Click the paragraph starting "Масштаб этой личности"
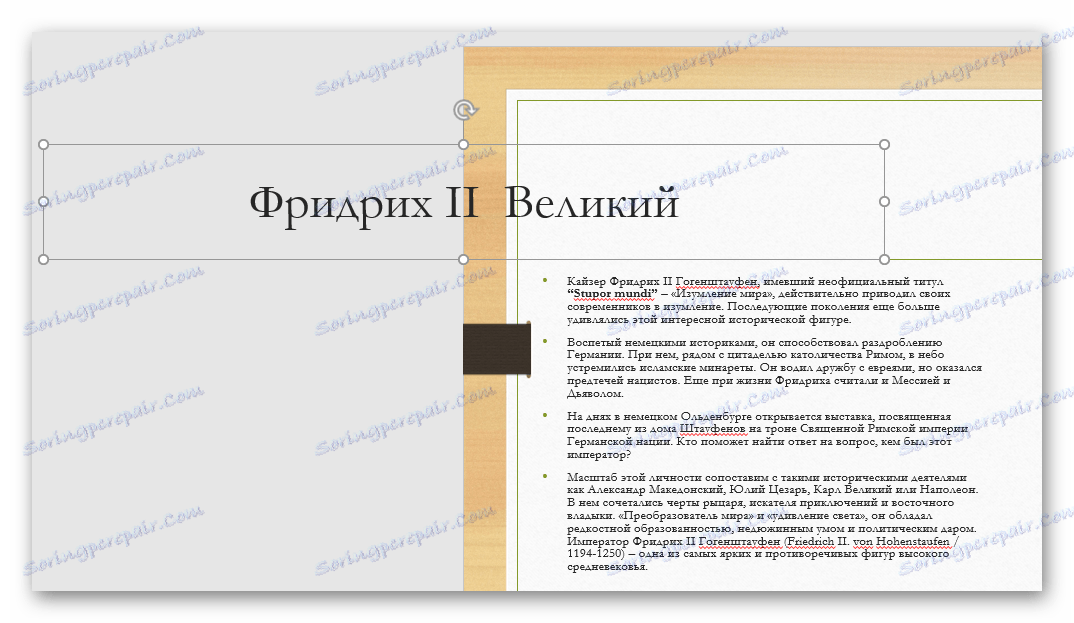 [772, 522]
